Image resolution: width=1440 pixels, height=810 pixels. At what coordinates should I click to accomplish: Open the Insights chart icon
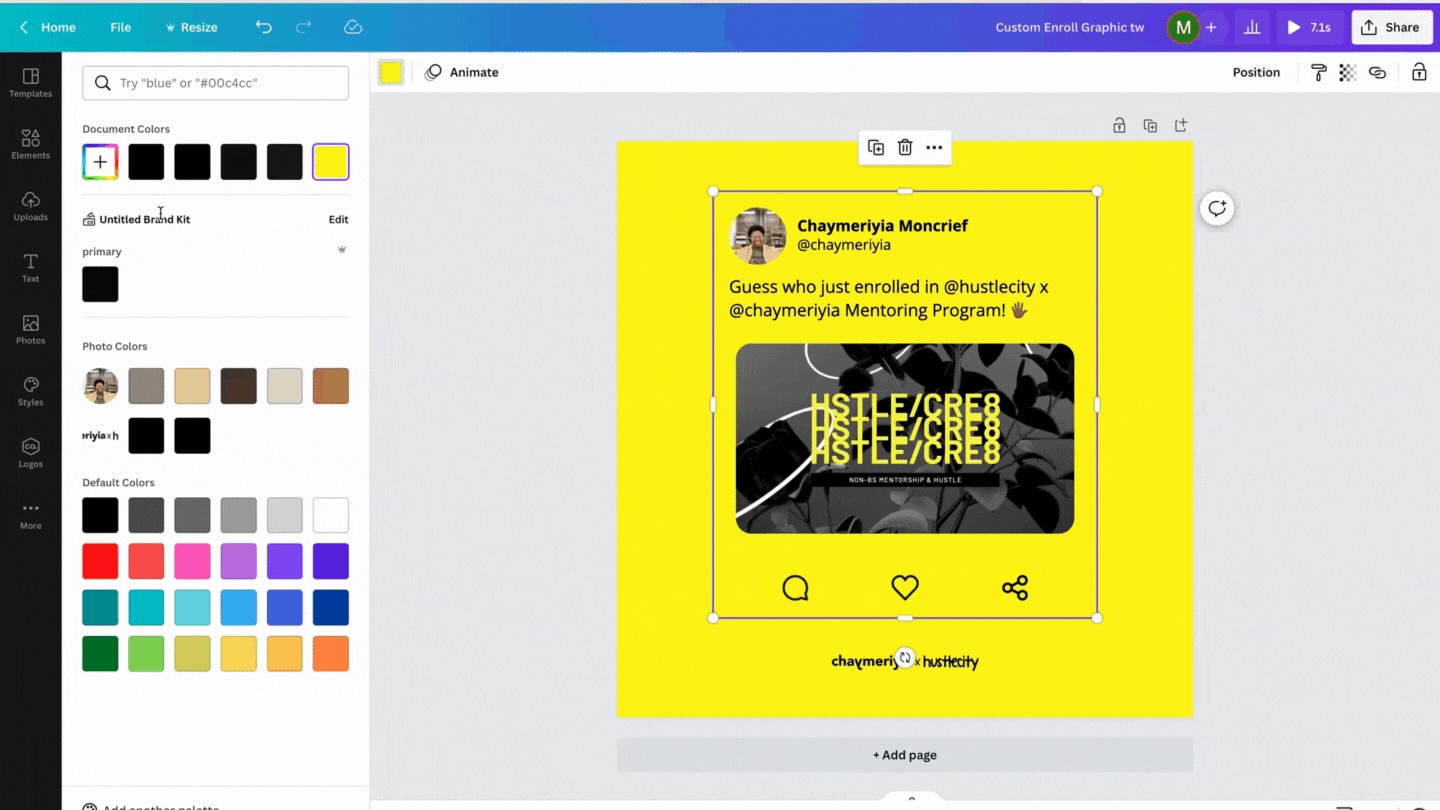(1252, 27)
